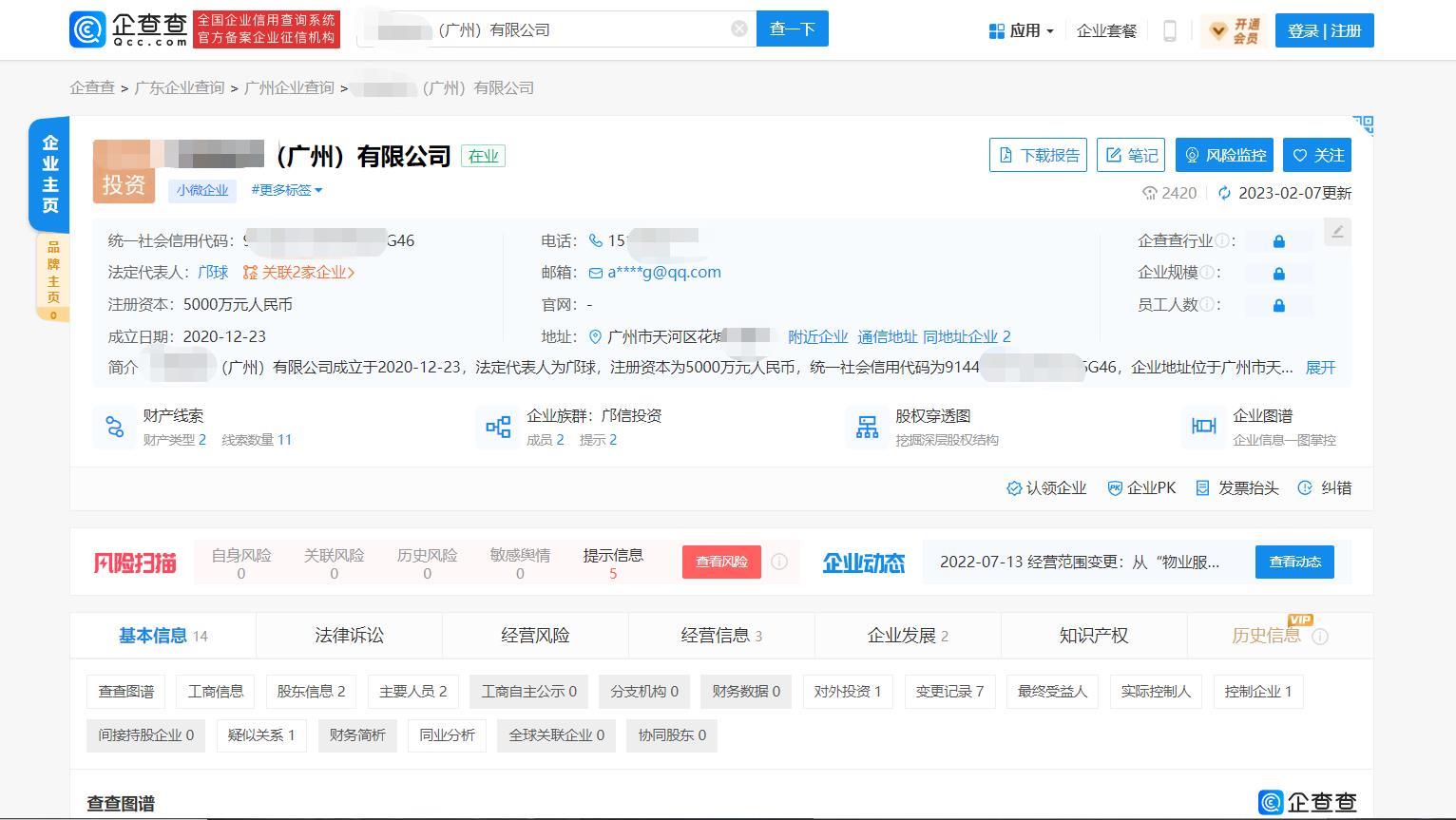1456x820 pixels.
Task: Switch to the 经营风险 tab
Action: [535, 636]
